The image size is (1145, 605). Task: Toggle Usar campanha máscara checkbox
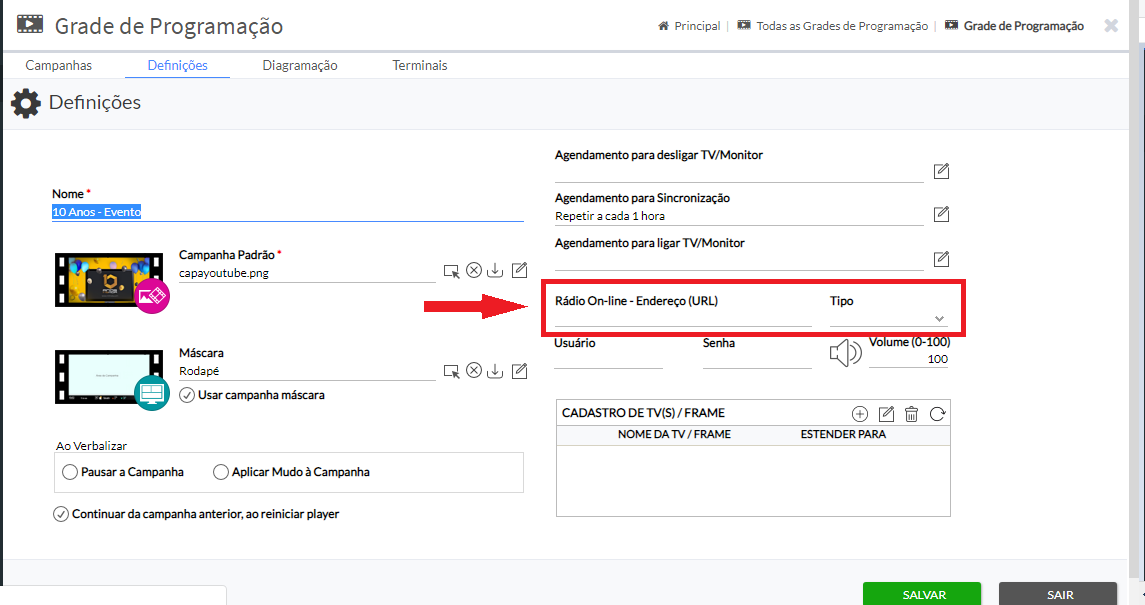(x=187, y=395)
